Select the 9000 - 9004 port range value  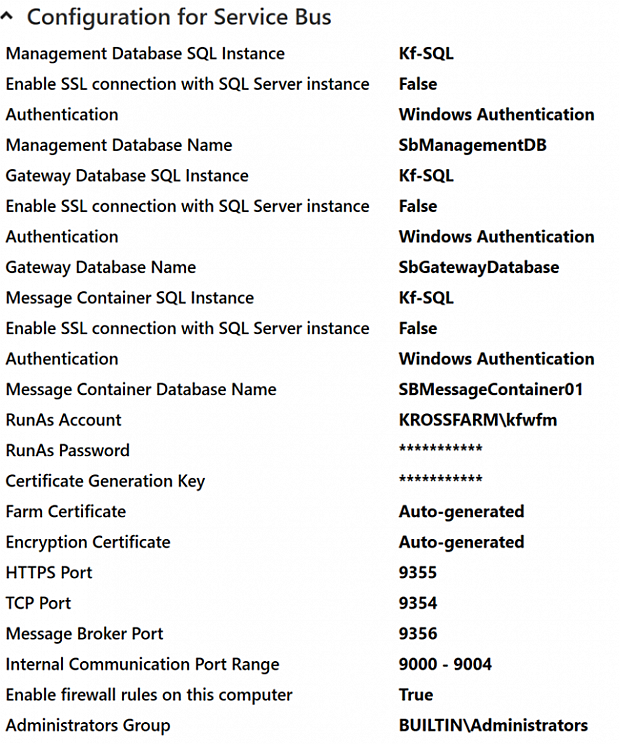point(445,664)
